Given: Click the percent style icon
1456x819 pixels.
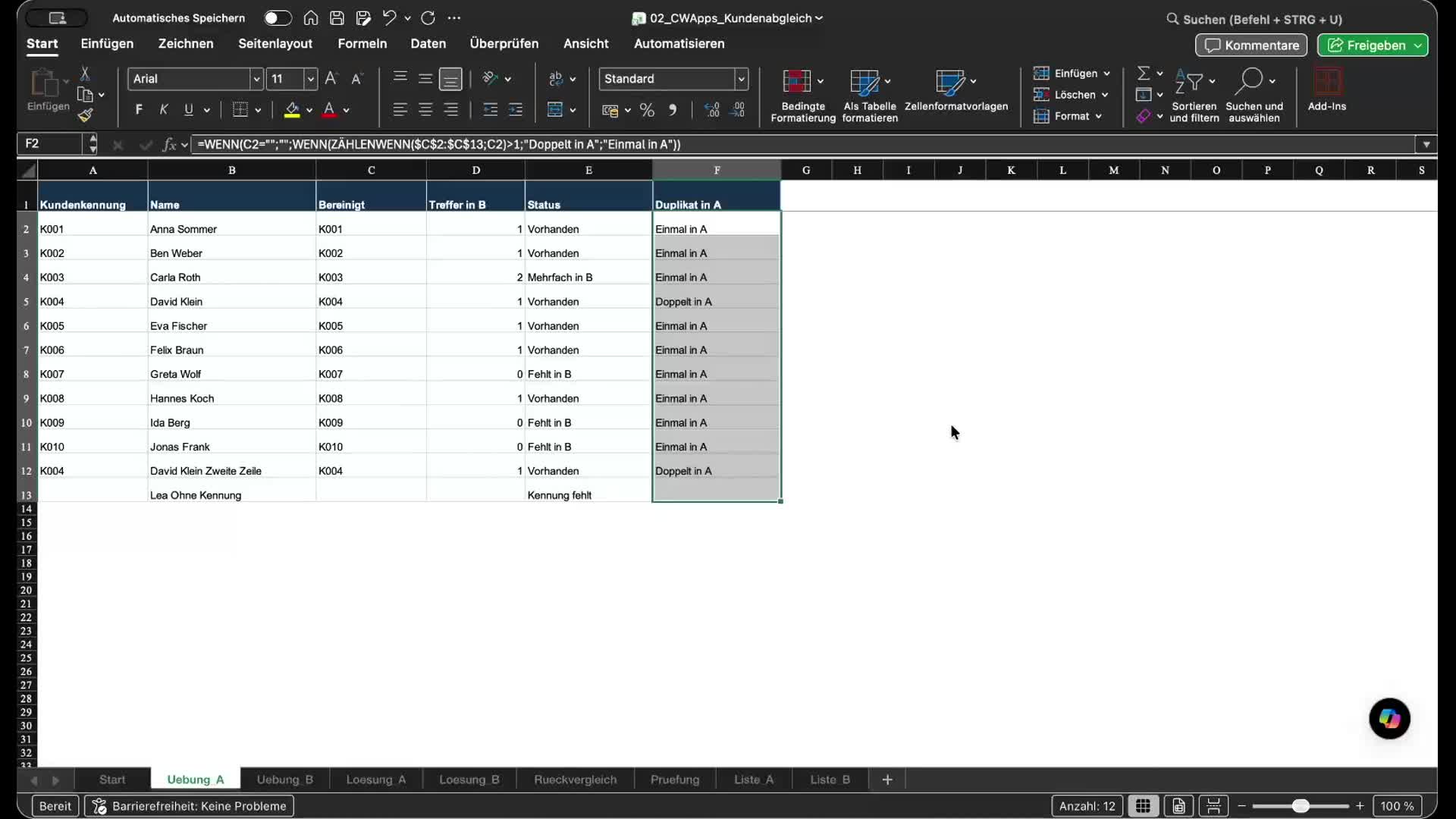Looking at the screenshot, I should point(647,110).
